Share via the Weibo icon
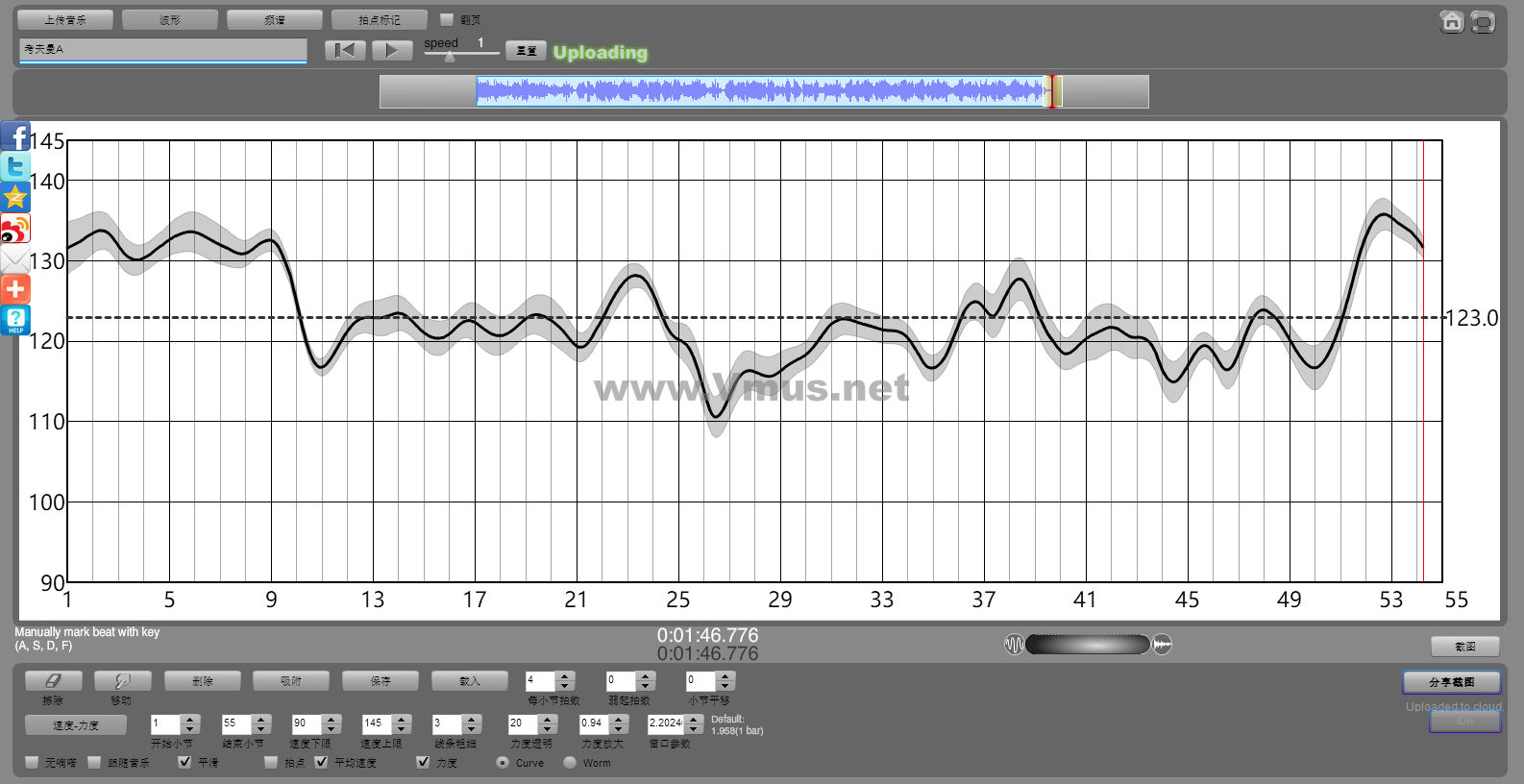Image resolution: width=1524 pixels, height=784 pixels. [15, 229]
